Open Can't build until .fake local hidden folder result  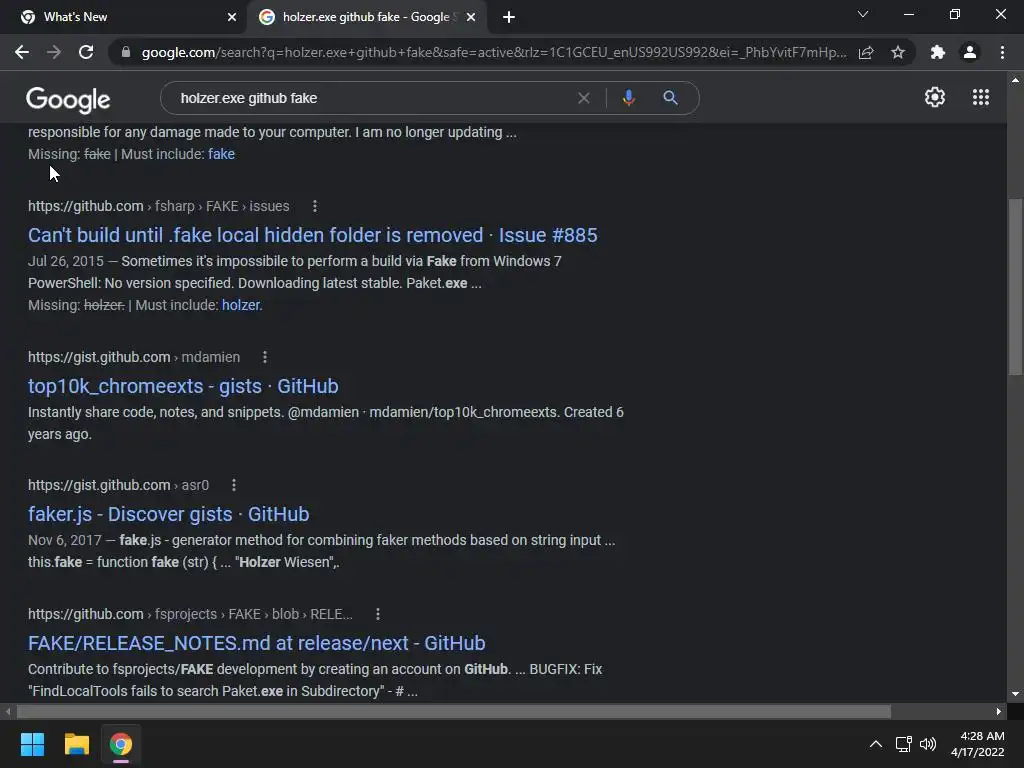coord(312,235)
